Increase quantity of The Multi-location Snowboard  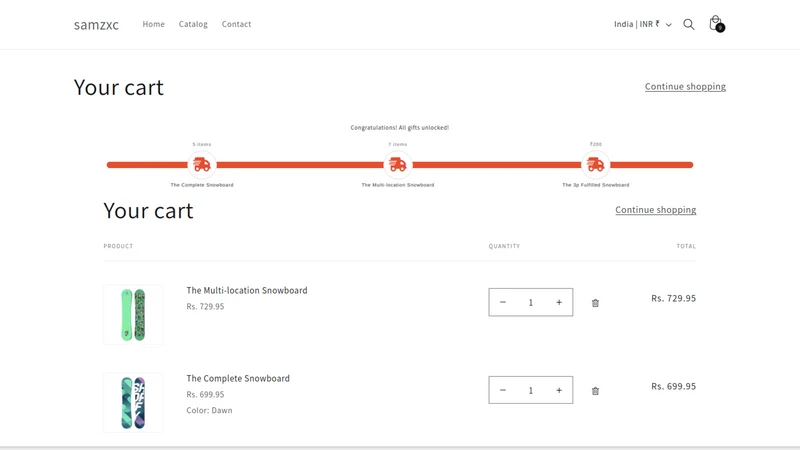(x=559, y=302)
